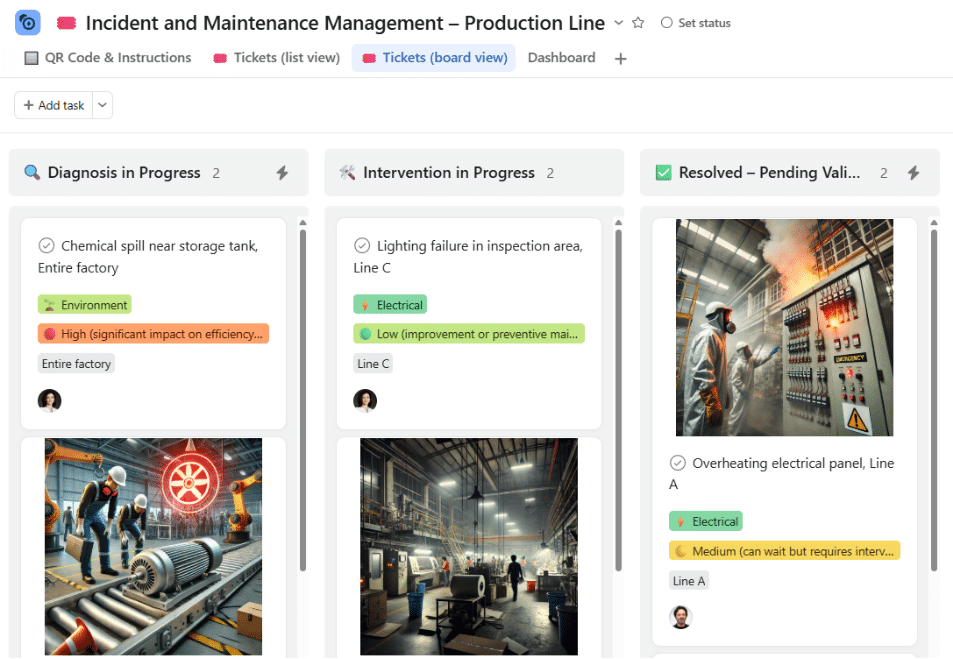Click assignee avatar on Overheating electrical panel card
This screenshot has height=659, width=953.
(x=681, y=617)
